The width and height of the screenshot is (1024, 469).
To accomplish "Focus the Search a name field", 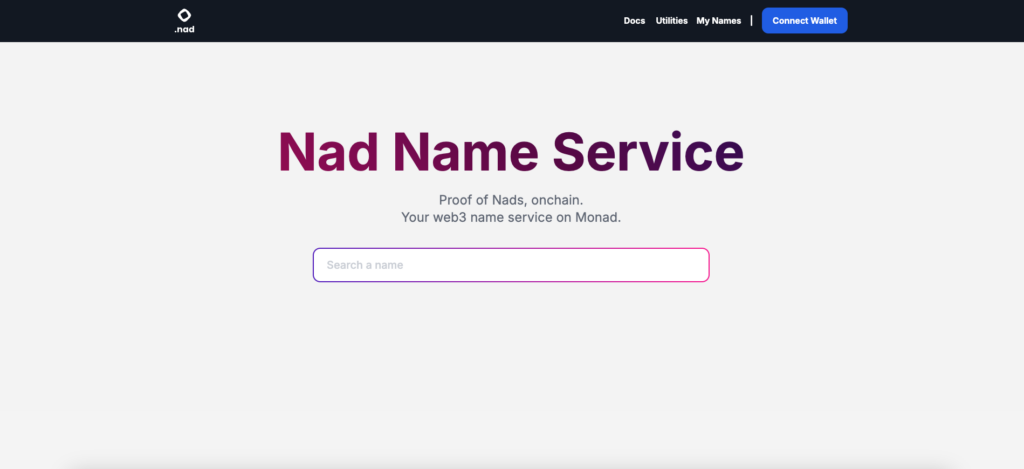I will (511, 265).
